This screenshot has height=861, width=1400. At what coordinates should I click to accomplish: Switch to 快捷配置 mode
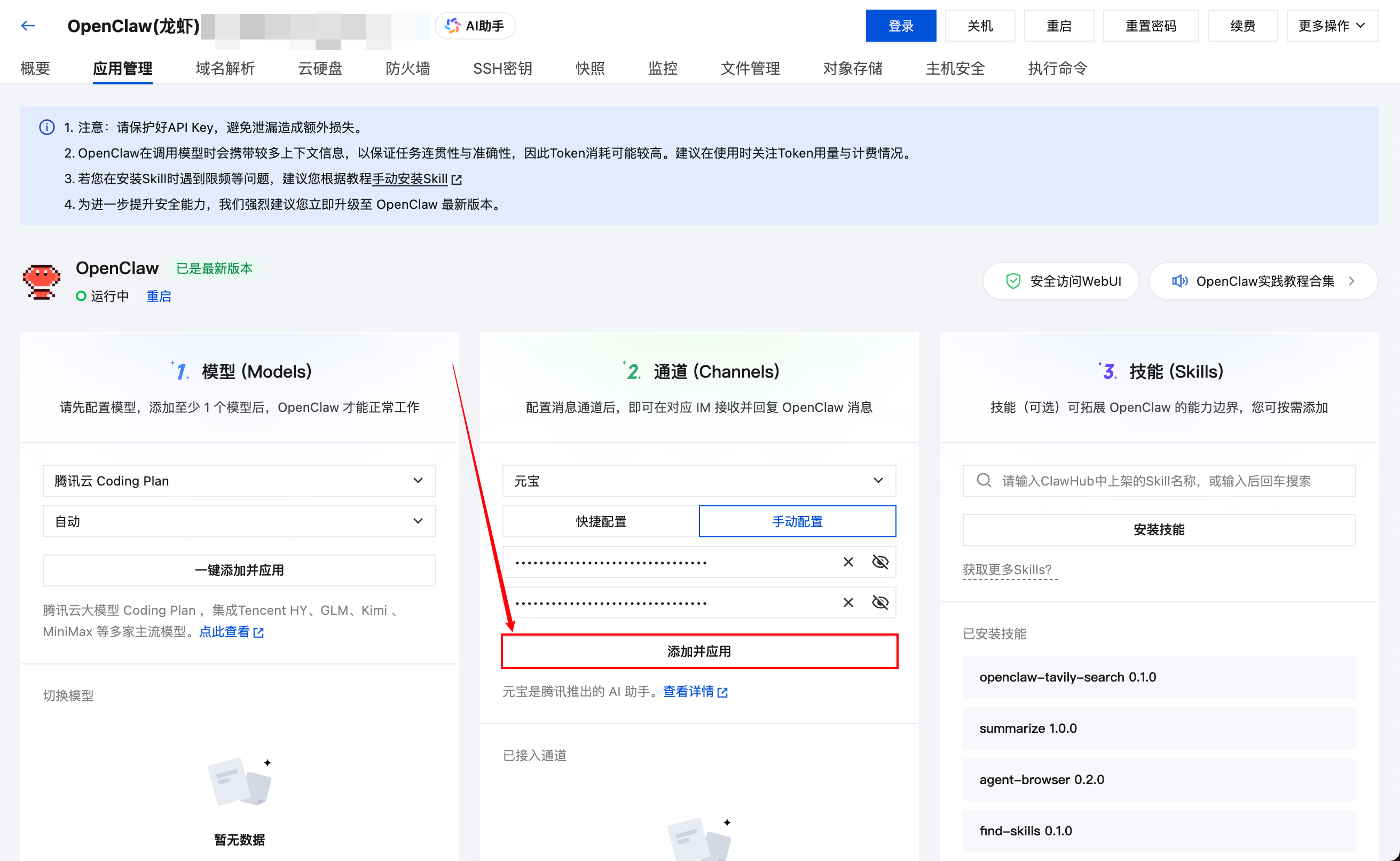coord(601,521)
